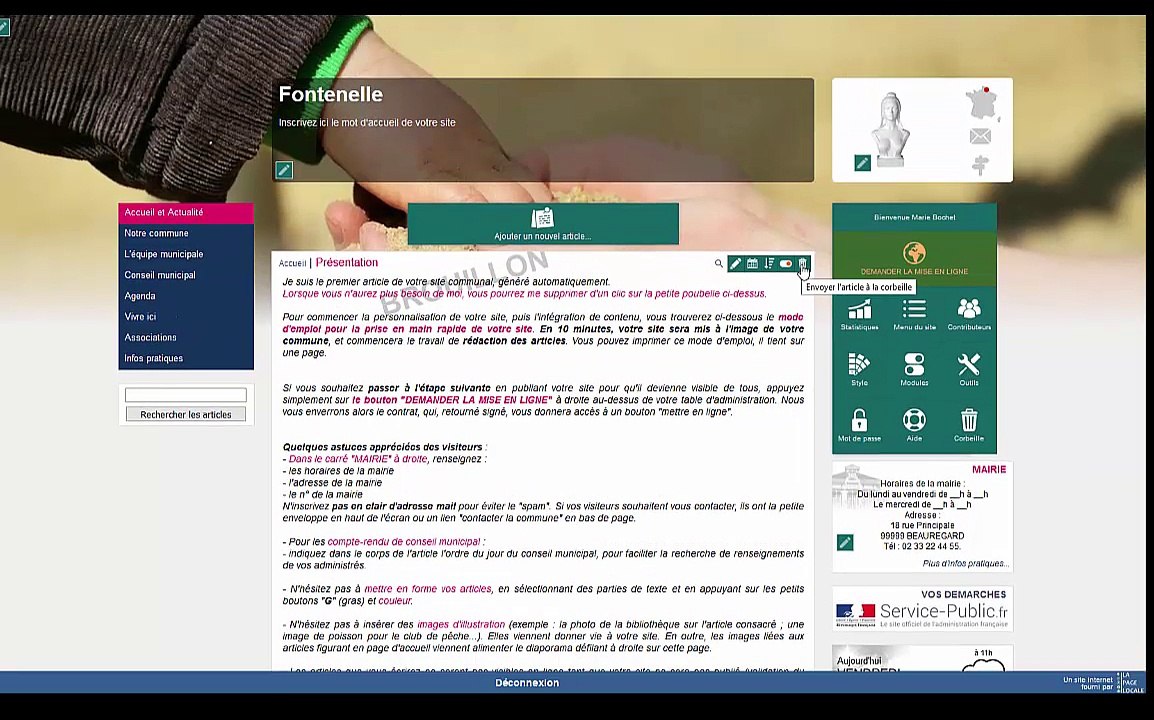Open Conseil municipal menu item
Screen dimensions: 1154x720
[186, 275]
